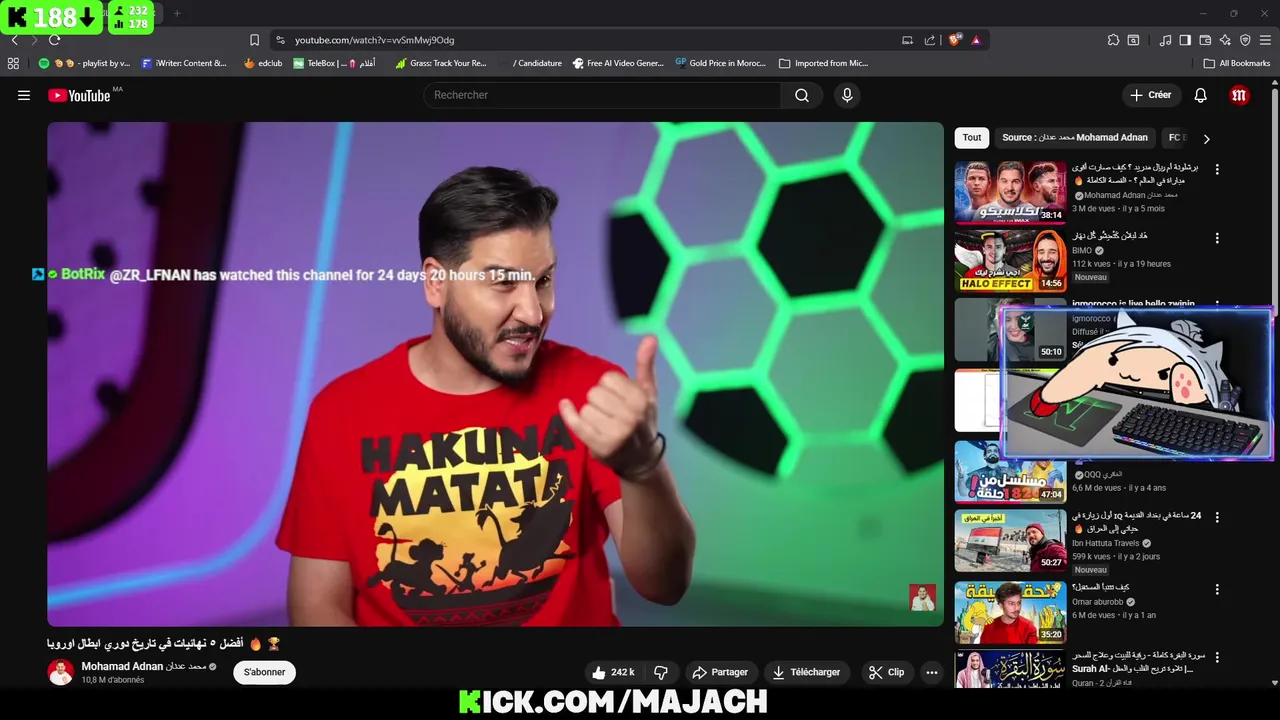Open options menu for the Omar aburobb video
This screenshot has height=720, width=1280.
[1217, 589]
